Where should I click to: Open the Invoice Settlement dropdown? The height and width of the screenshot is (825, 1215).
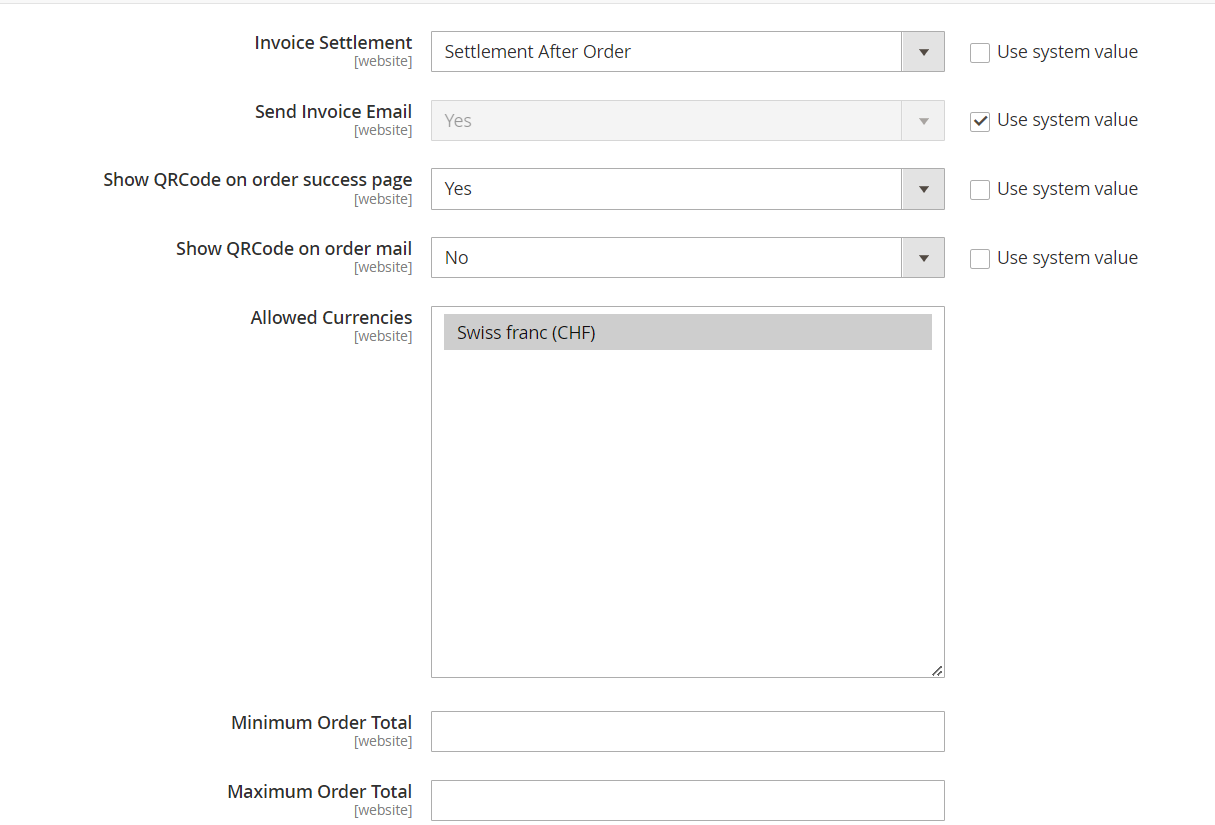point(687,52)
